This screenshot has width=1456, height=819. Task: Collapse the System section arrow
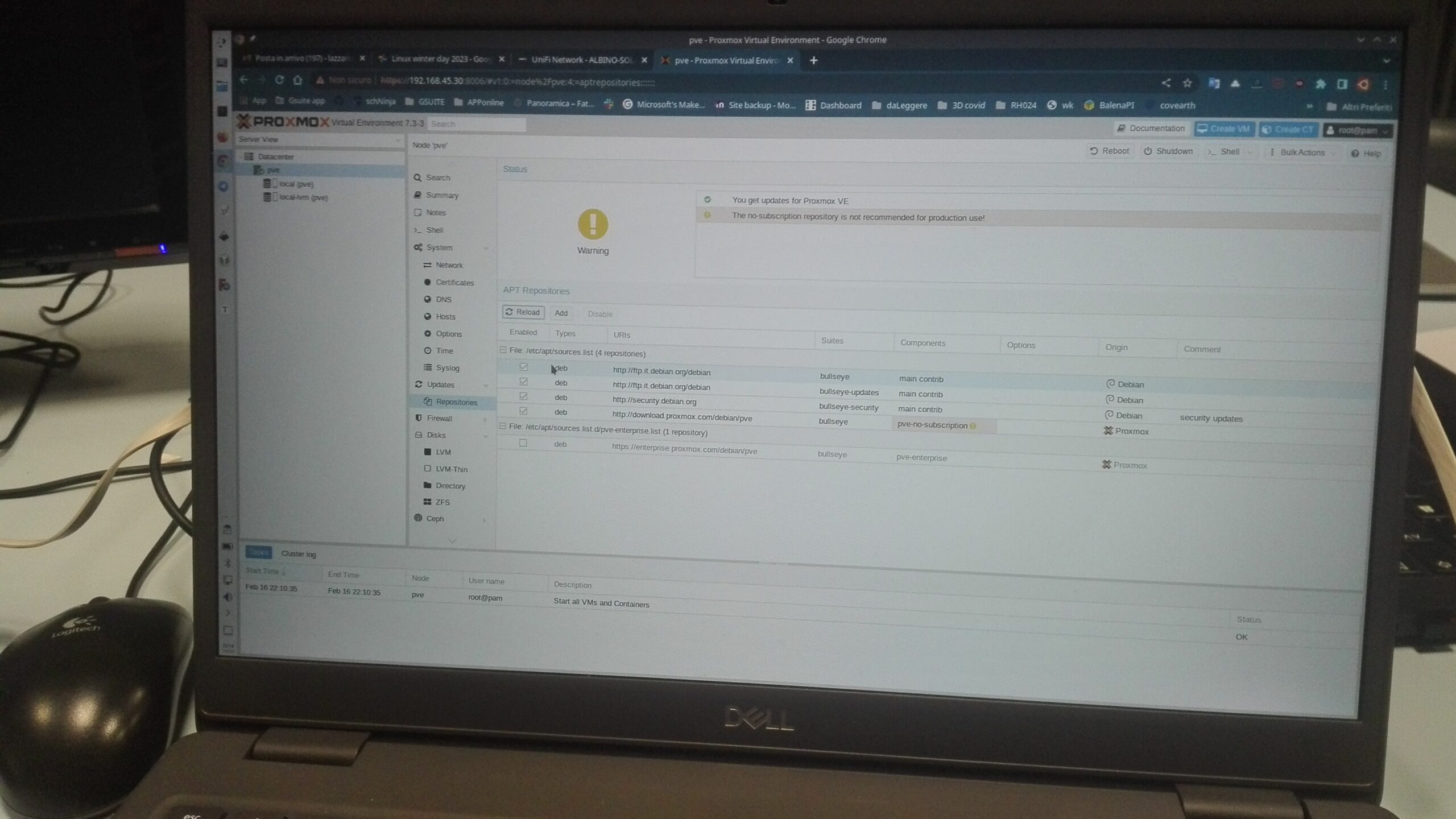tap(486, 248)
